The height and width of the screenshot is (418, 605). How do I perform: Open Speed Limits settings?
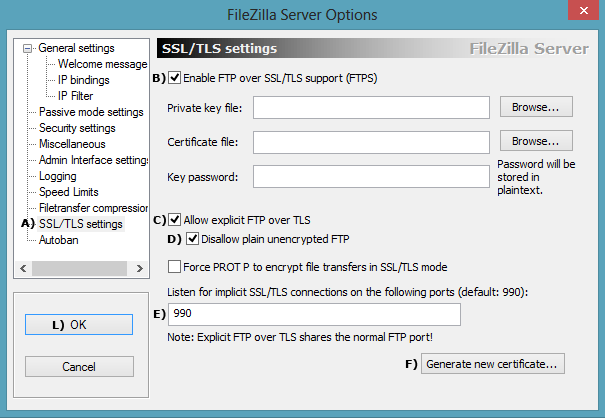click(69, 192)
